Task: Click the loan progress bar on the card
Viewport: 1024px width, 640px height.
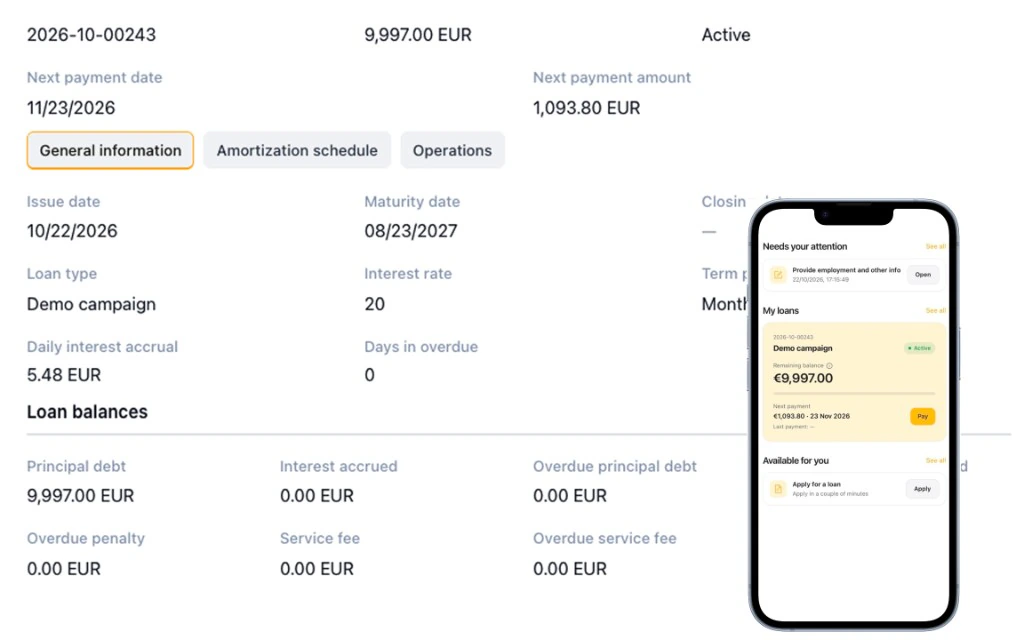Action: 854,394
